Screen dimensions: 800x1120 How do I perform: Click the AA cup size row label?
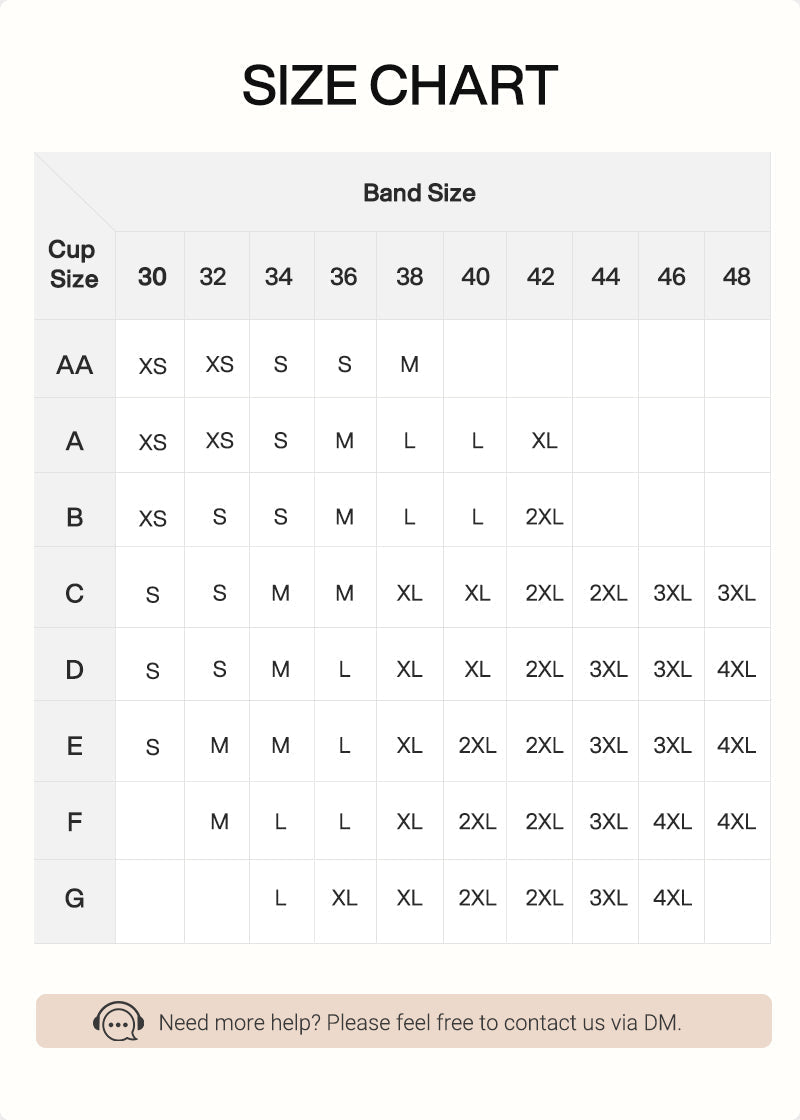74,365
